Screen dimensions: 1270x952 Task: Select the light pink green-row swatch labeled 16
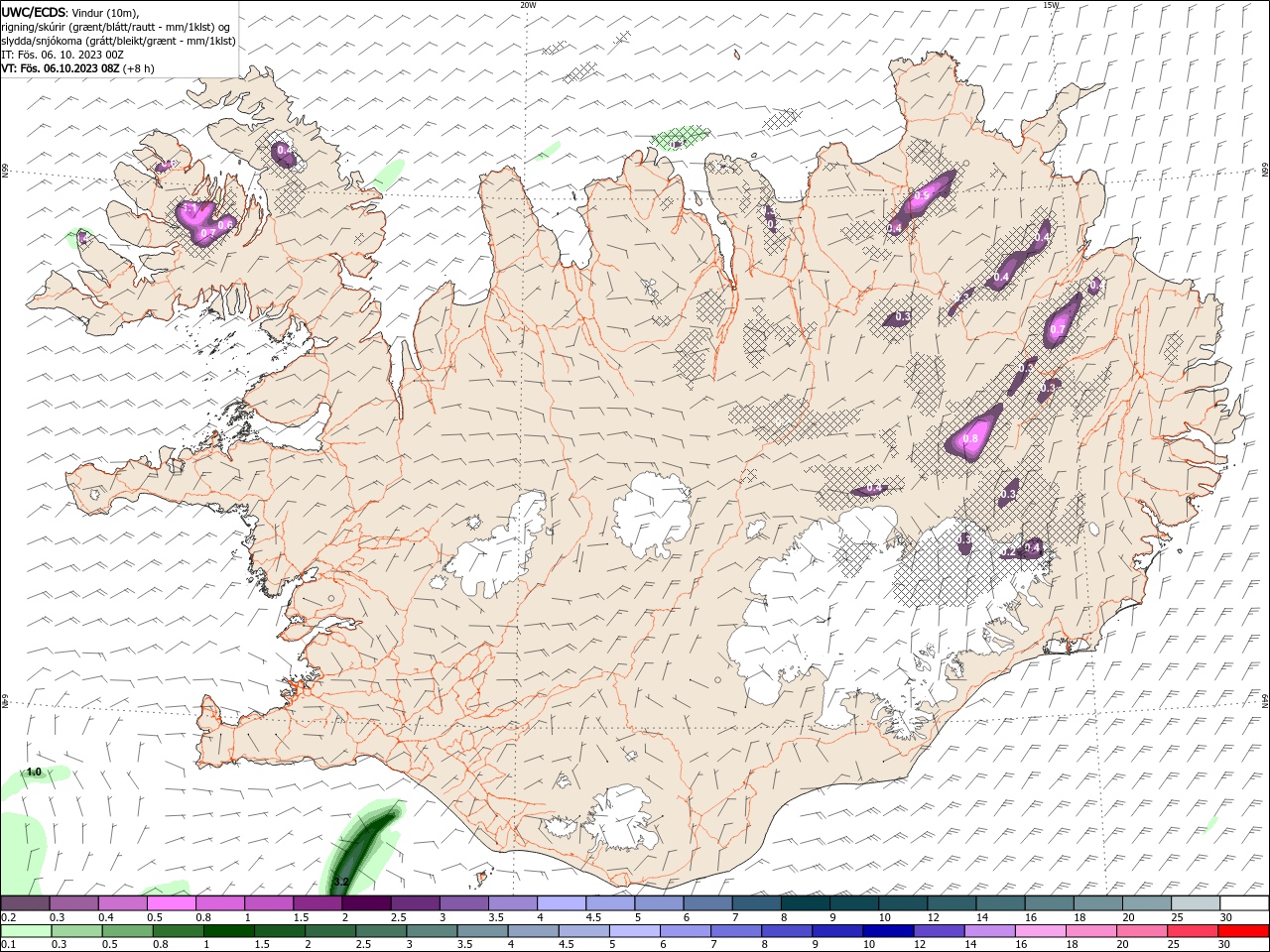(1041, 931)
